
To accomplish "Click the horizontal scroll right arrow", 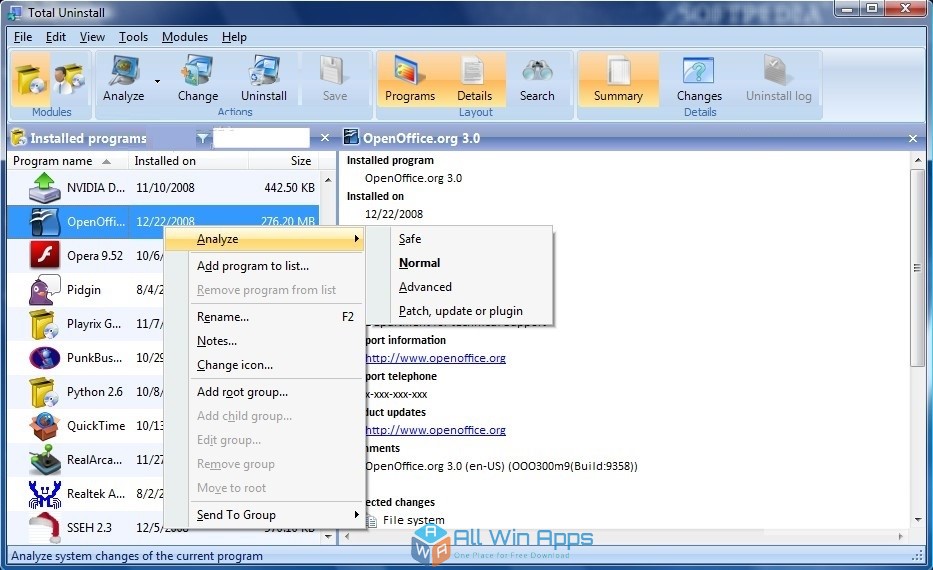I will click(900, 537).
